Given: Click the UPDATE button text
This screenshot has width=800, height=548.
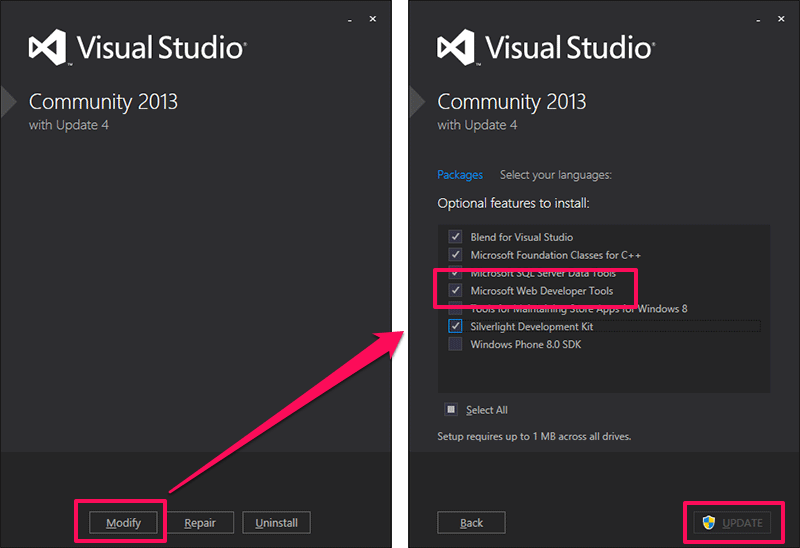Looking at the screenshot, I should 743,523.
